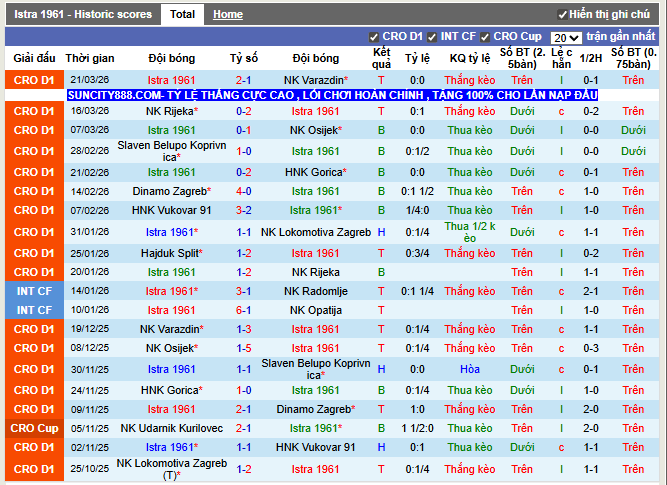Open NK Udarnik Kurilovec team link
The height and width of the screenshot is (485, 667).
pyautogui.click(x=171, y=428)
